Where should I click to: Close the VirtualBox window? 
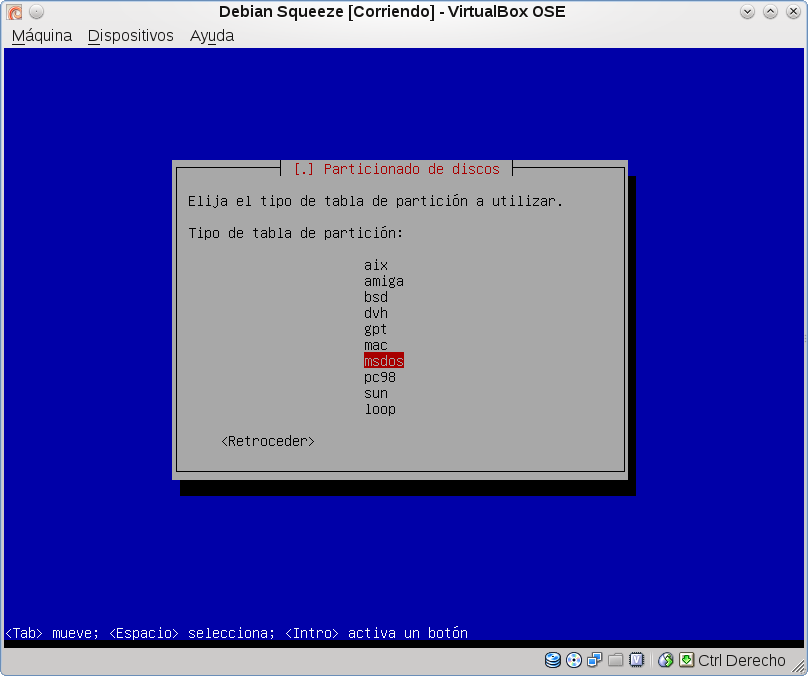point(794,11)
